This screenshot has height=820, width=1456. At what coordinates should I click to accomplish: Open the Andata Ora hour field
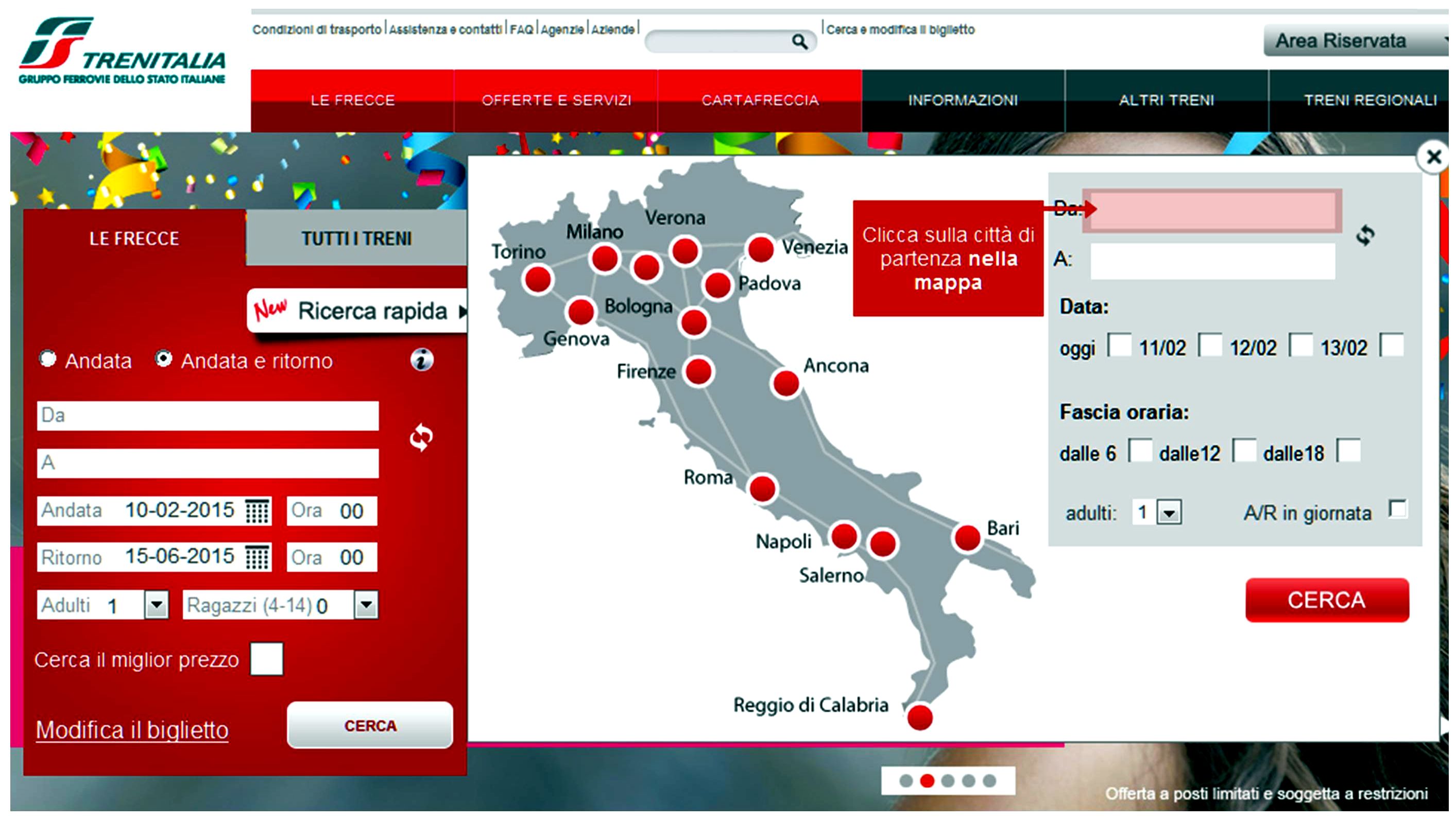tap(332, 511)
